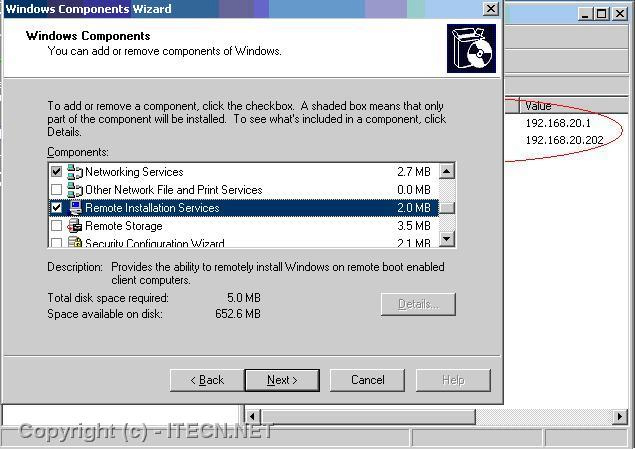The height and width of the screenshot is (449, 635).
Task: Click the Networking Services component icon
Action: 75,172
